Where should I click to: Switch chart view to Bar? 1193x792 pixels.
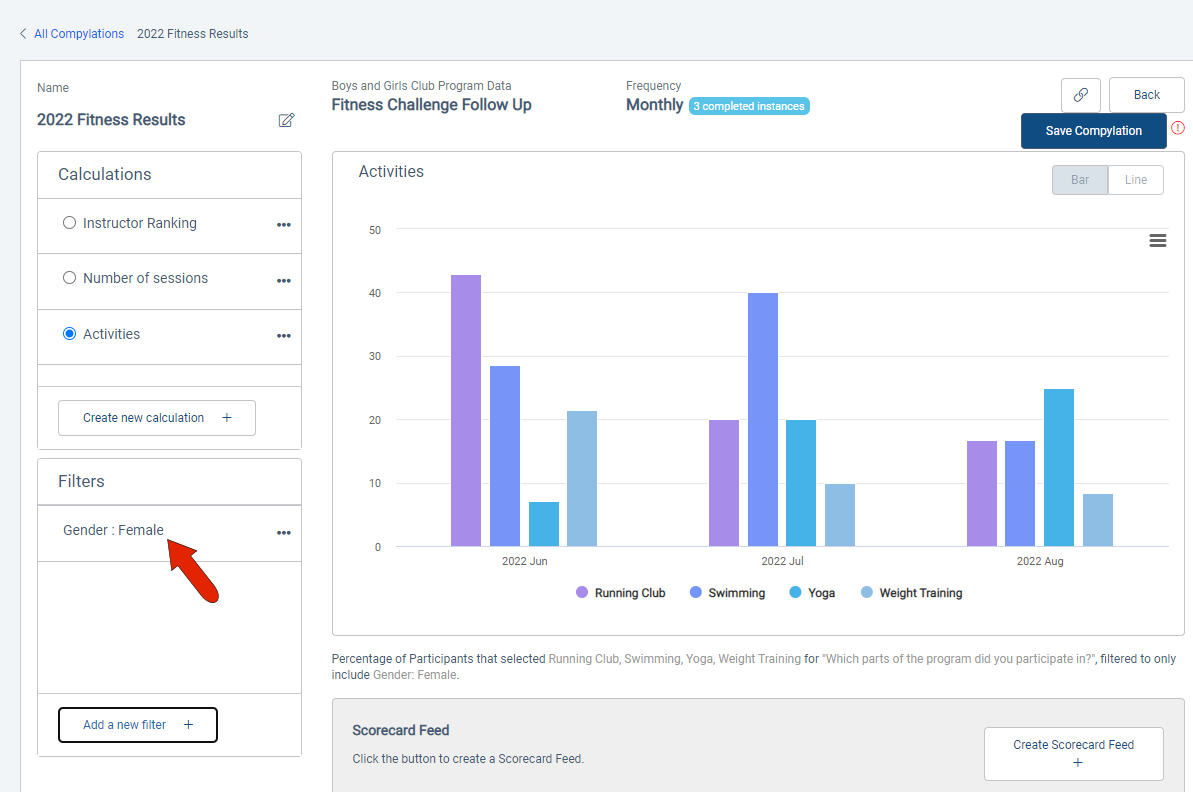click(1080, 180)
